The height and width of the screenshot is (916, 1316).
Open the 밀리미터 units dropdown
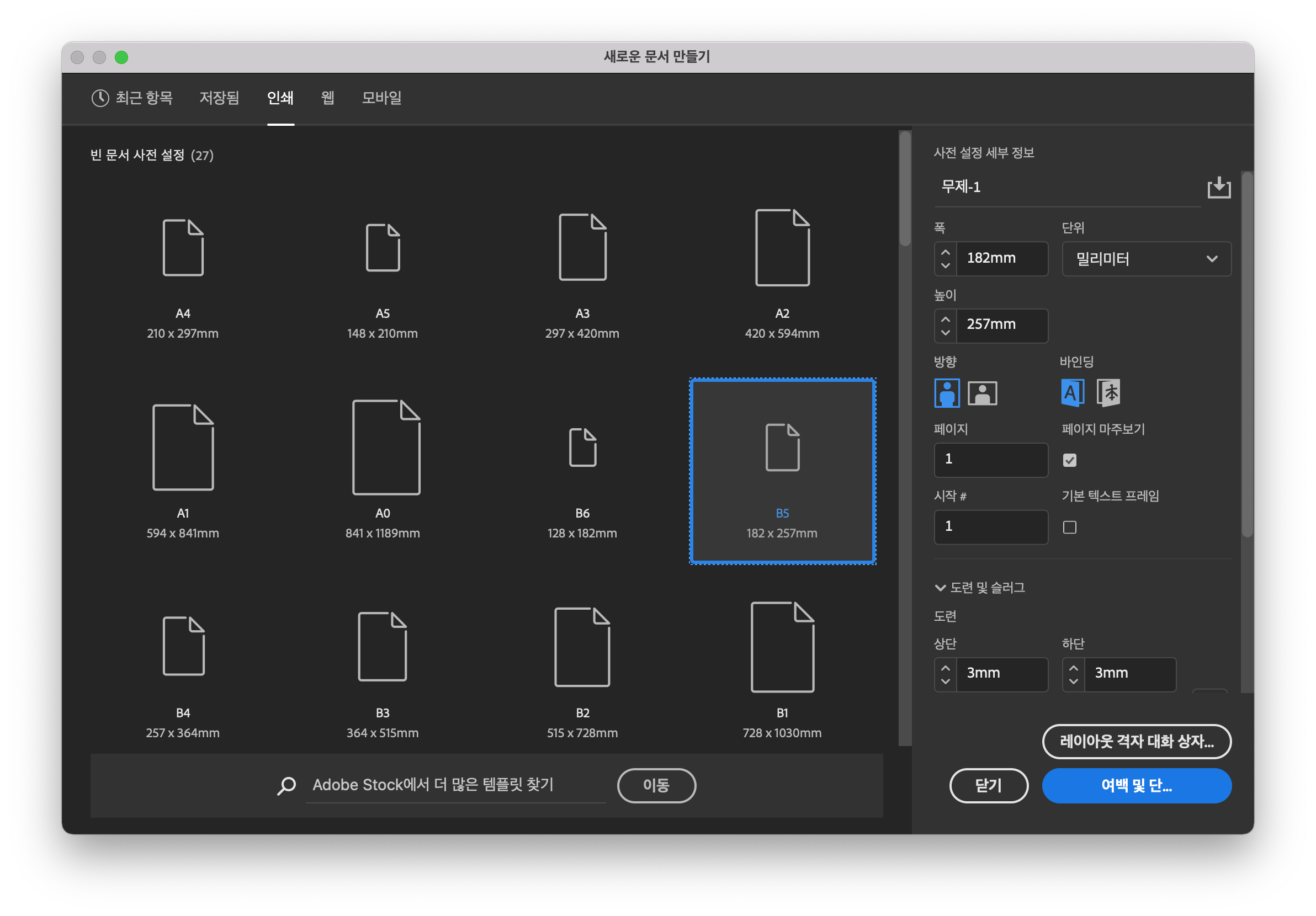(x=1147, y=259)
